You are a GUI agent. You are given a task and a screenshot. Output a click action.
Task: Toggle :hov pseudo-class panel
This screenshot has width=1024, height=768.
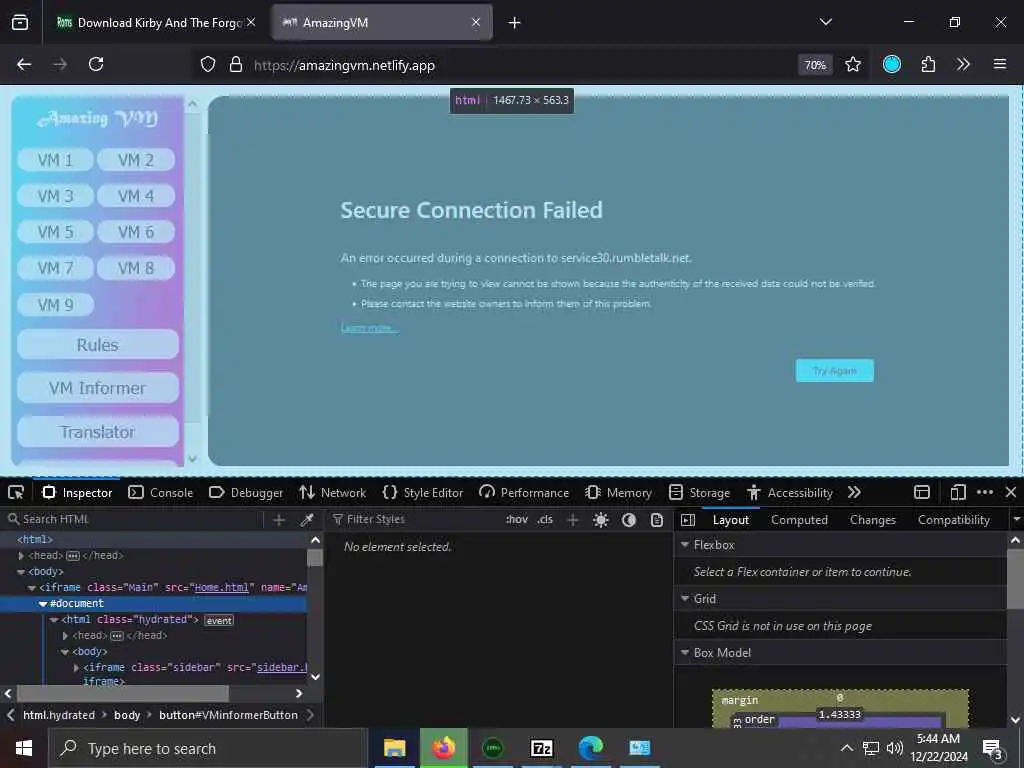pyautogui.click(x=517, y=520)
